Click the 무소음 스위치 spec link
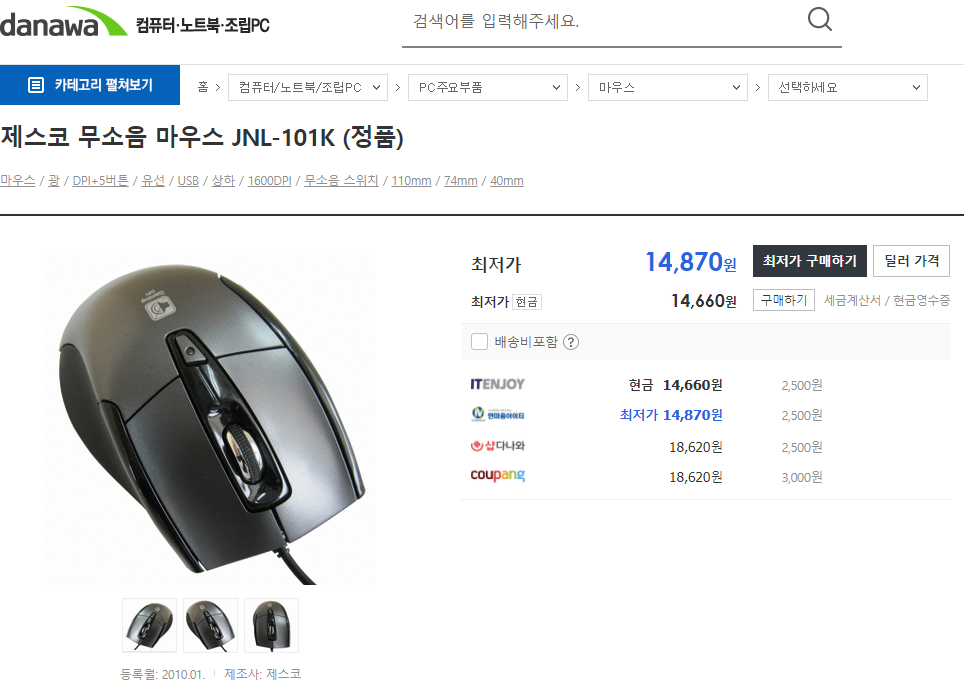The width and height of the screenshot is (964, 691). pyautogui.click(x=341, y=181)
